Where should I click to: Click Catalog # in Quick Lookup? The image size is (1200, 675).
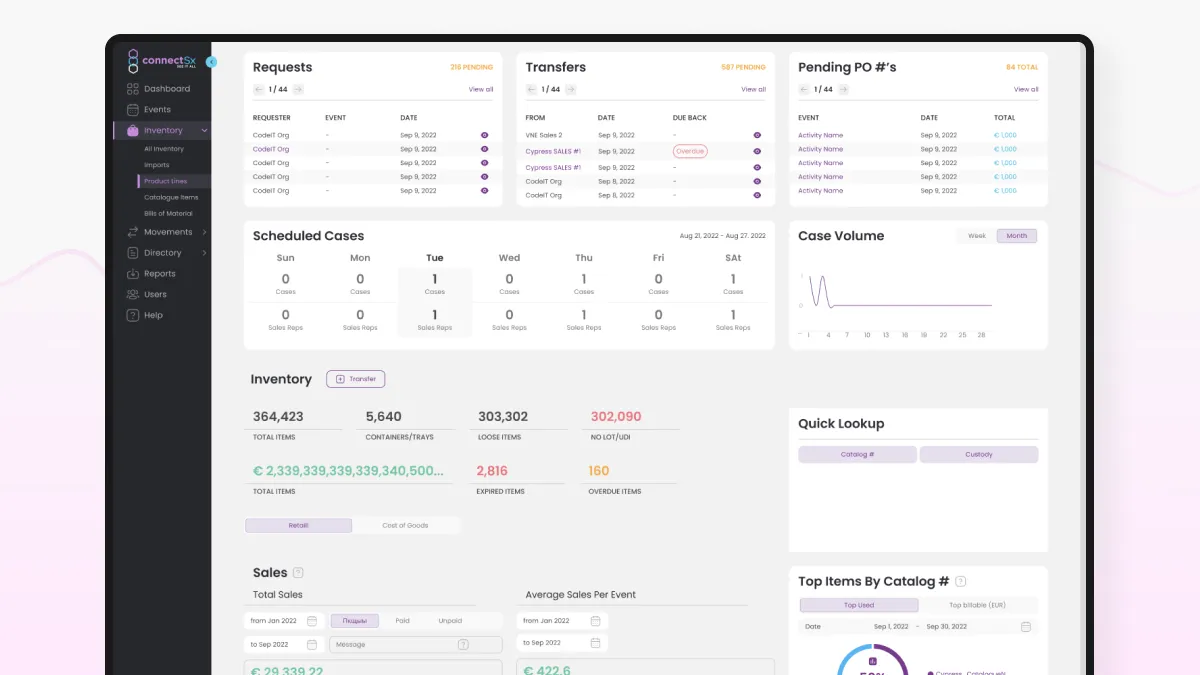pos(857,454)
